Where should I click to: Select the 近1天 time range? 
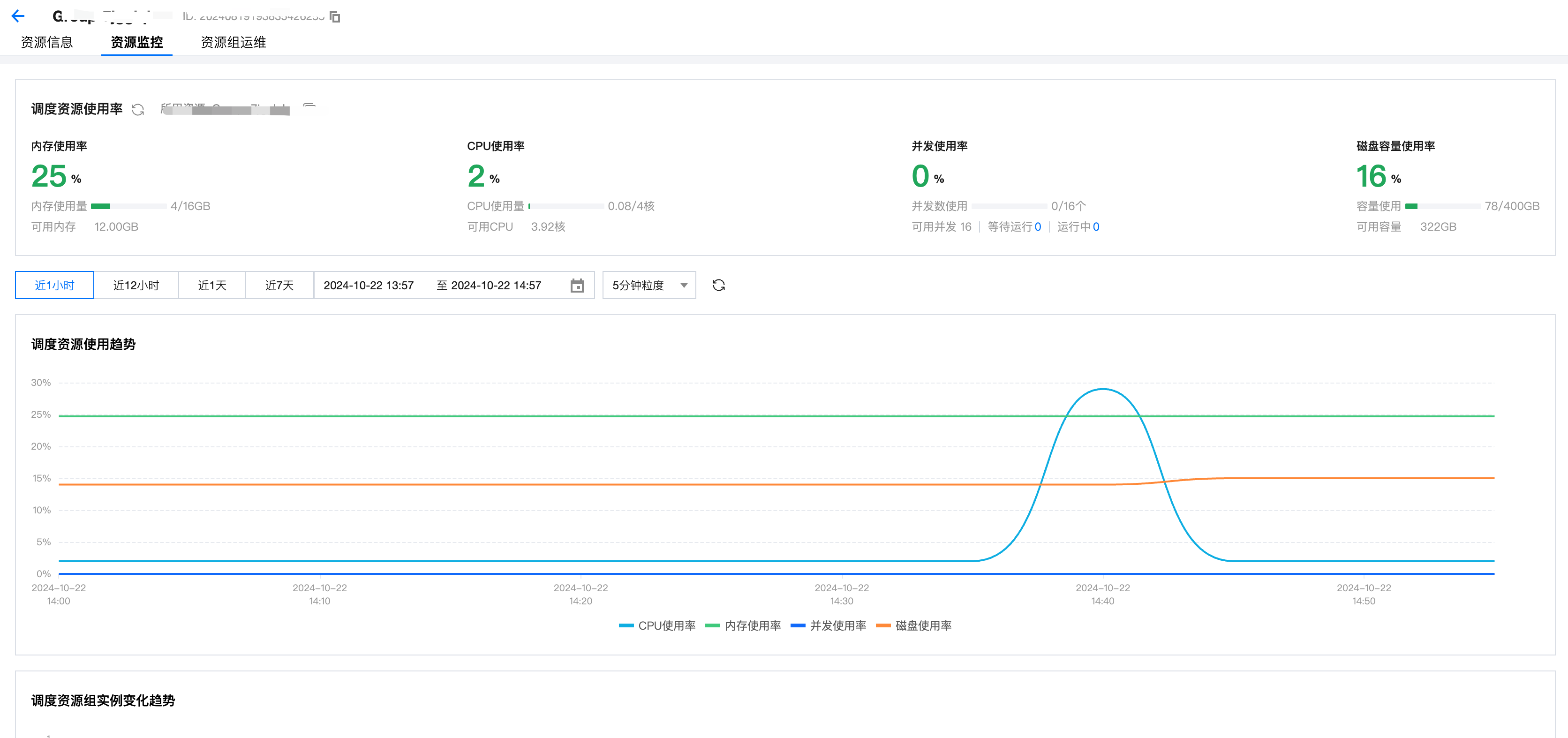coord(212,286)
